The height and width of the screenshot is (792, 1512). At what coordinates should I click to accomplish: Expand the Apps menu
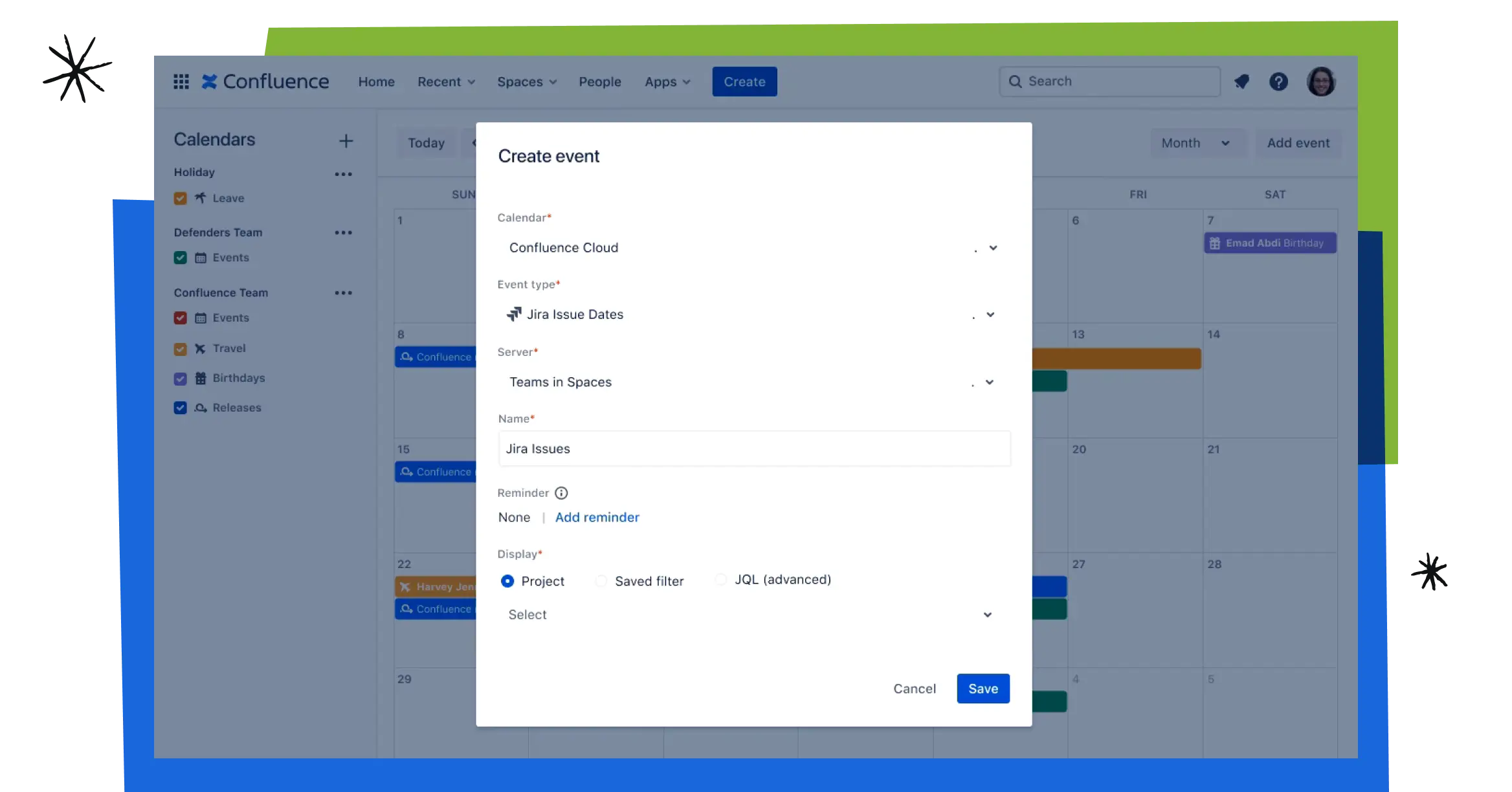coord(667,82)
